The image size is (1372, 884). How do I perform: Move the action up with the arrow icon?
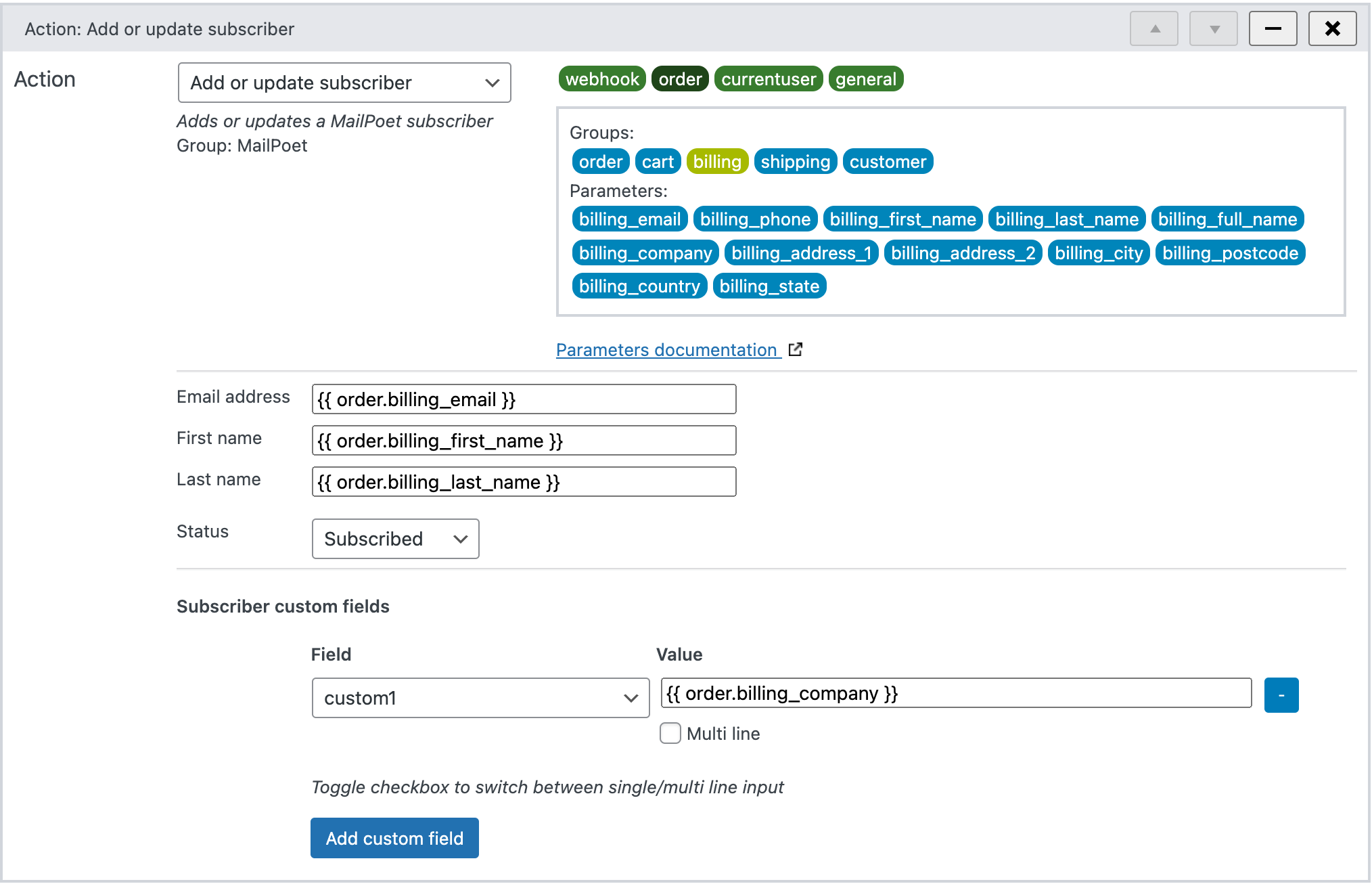pyautogui.click(x=1153, y=28)
